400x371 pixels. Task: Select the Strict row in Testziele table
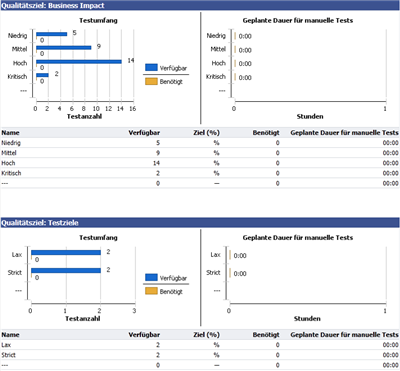[200, 355]
